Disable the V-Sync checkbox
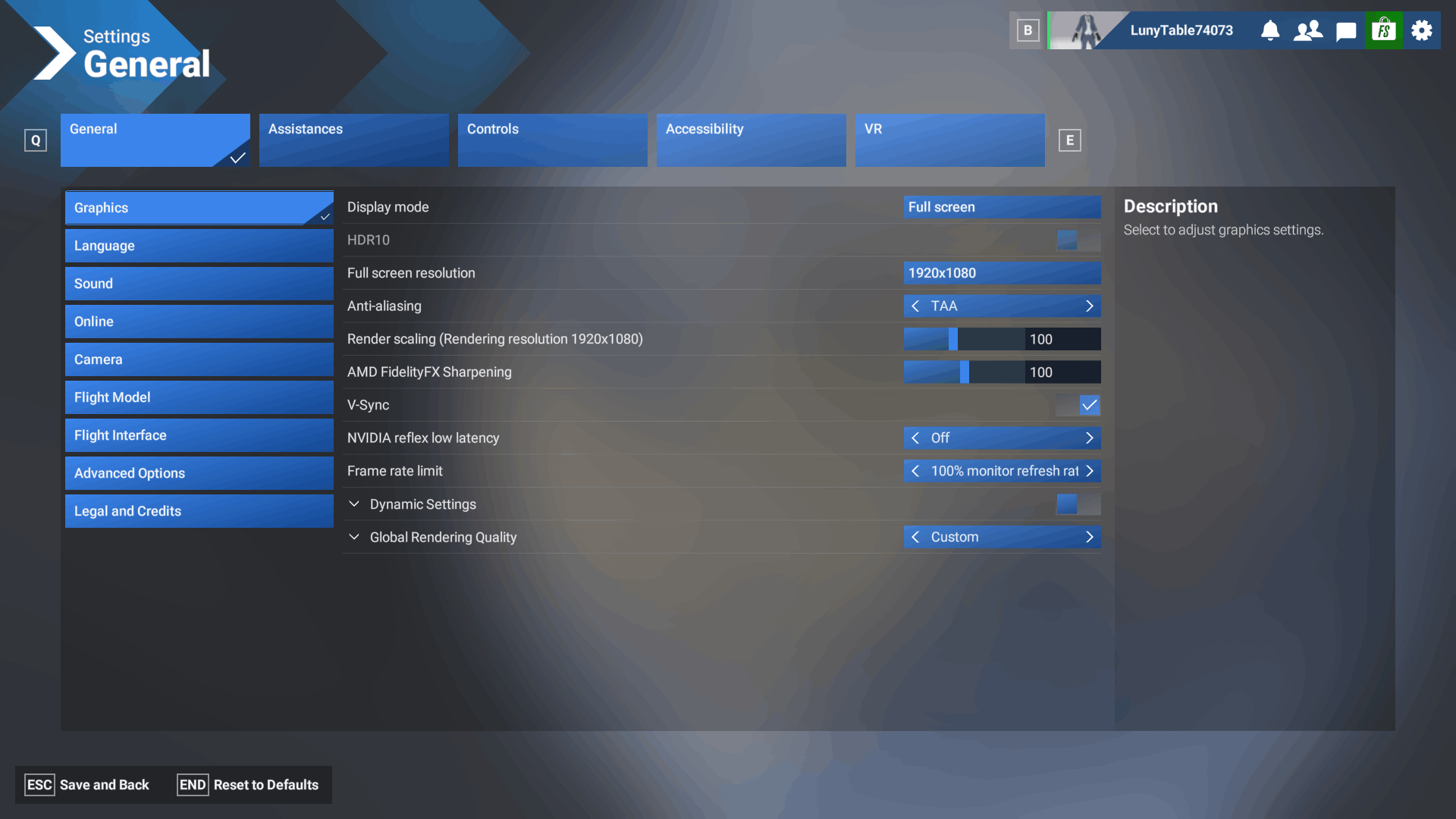1456x819 pixels. [1089, 405]
